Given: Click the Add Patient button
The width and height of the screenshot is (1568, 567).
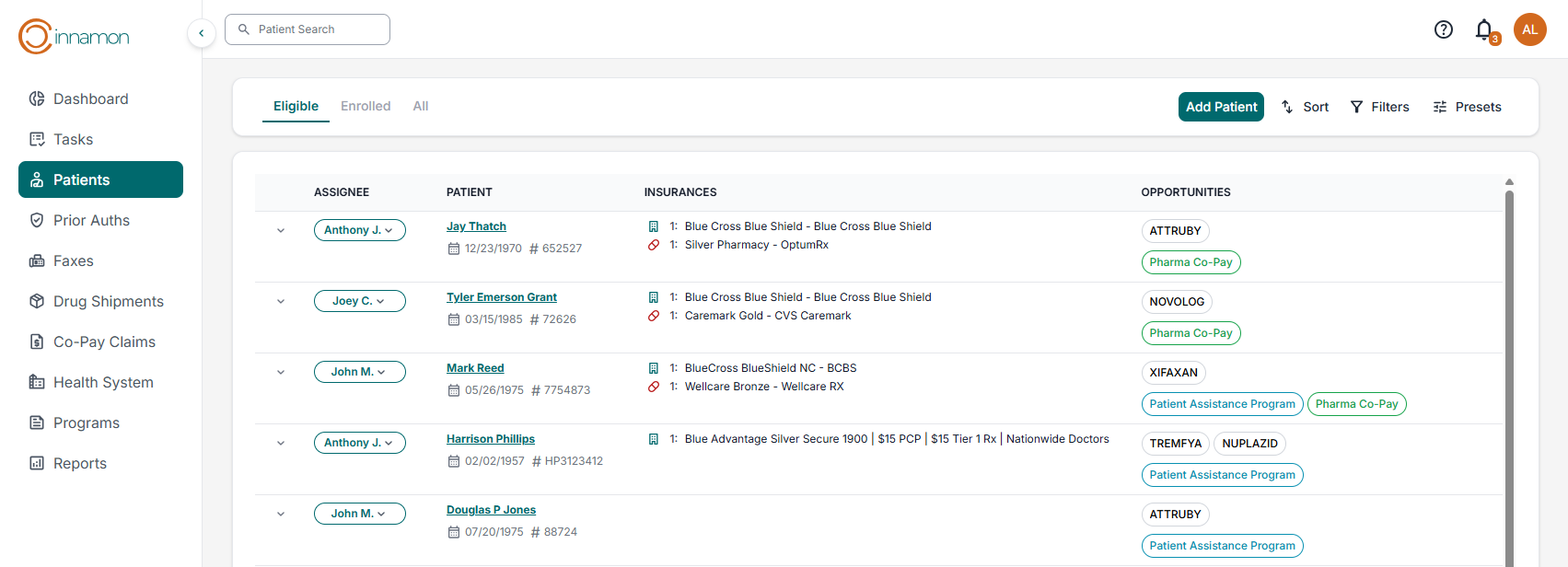Looking at the screenshot, I should click(x=1221, y=107).
